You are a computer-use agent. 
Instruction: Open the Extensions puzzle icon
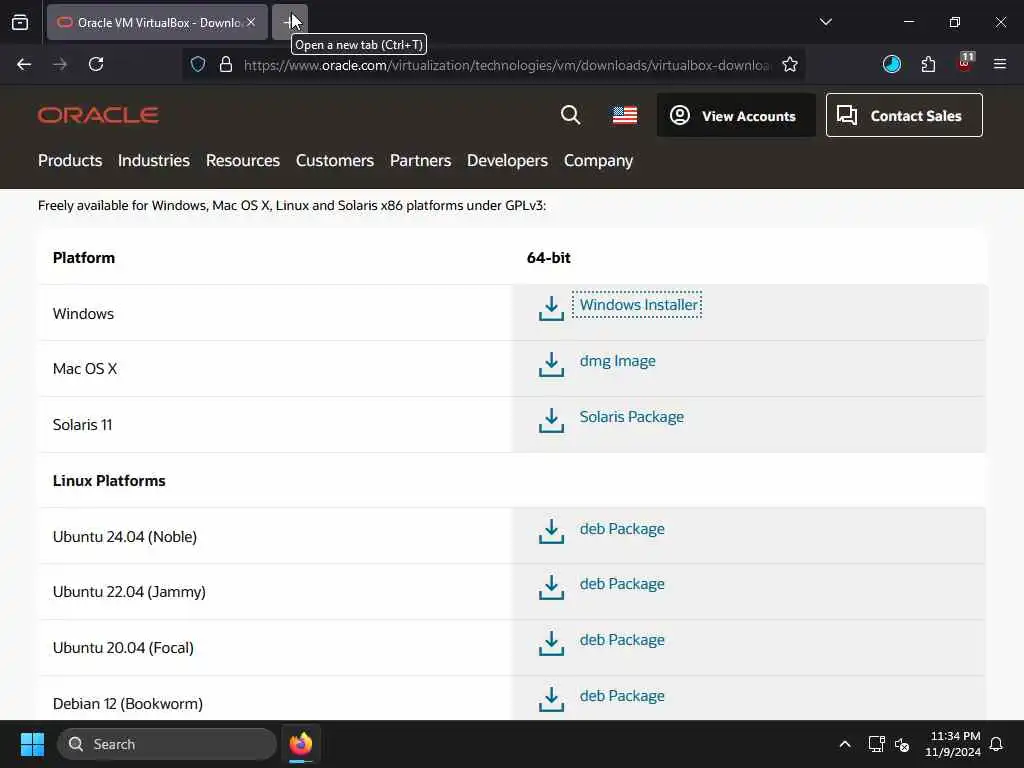tap(928, 64)
